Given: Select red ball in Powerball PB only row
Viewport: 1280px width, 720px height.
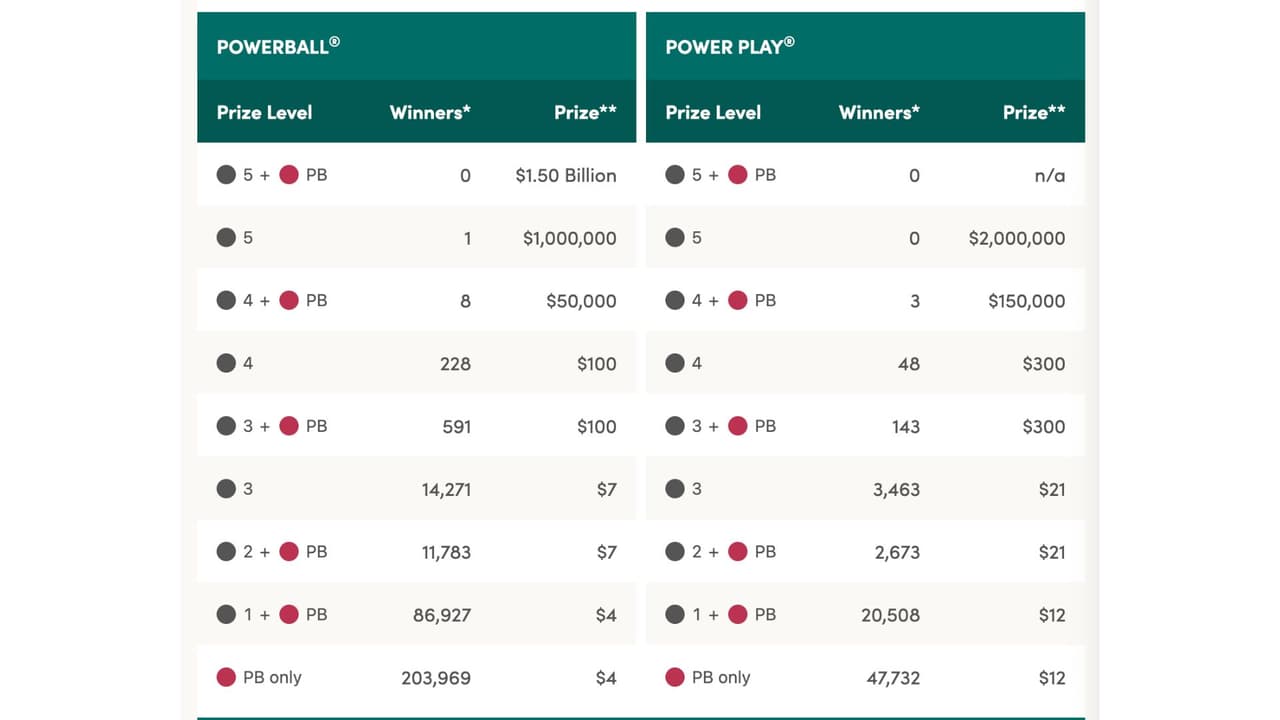Looking at the screenshot, I should point(227,677).
